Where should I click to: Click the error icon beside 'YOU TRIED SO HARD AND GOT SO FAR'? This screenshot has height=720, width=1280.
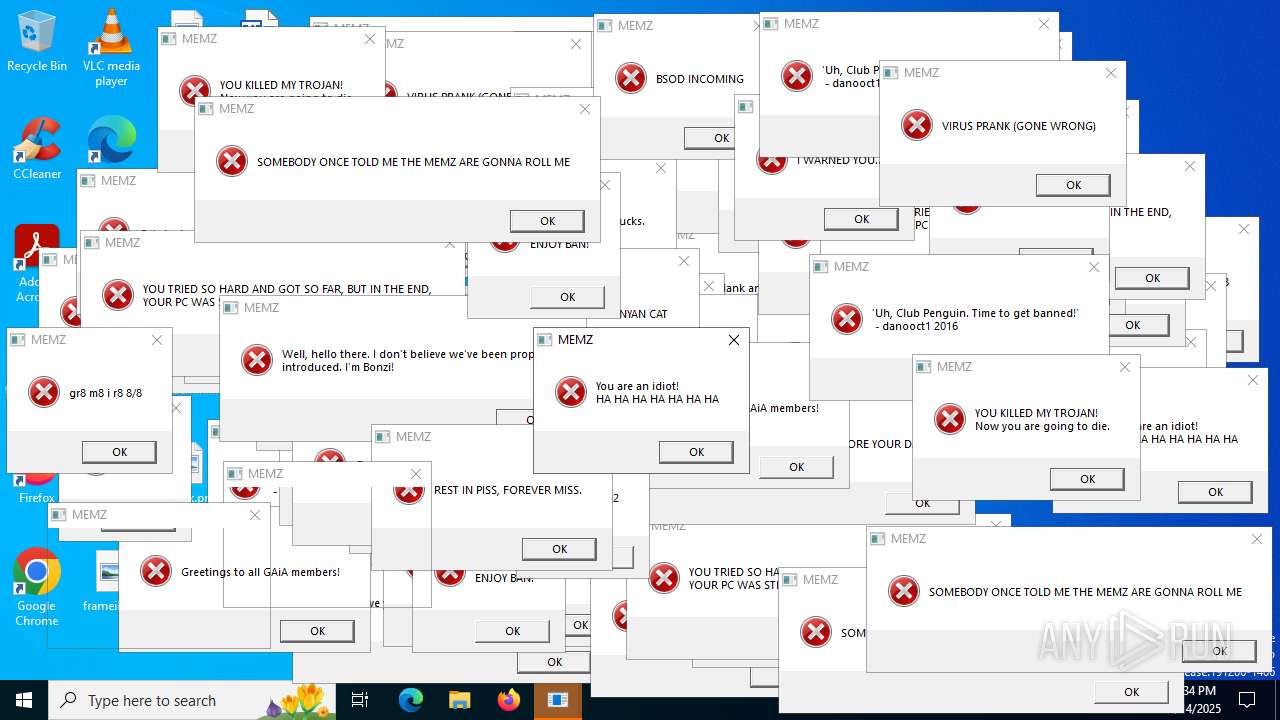tap(118, 295)
